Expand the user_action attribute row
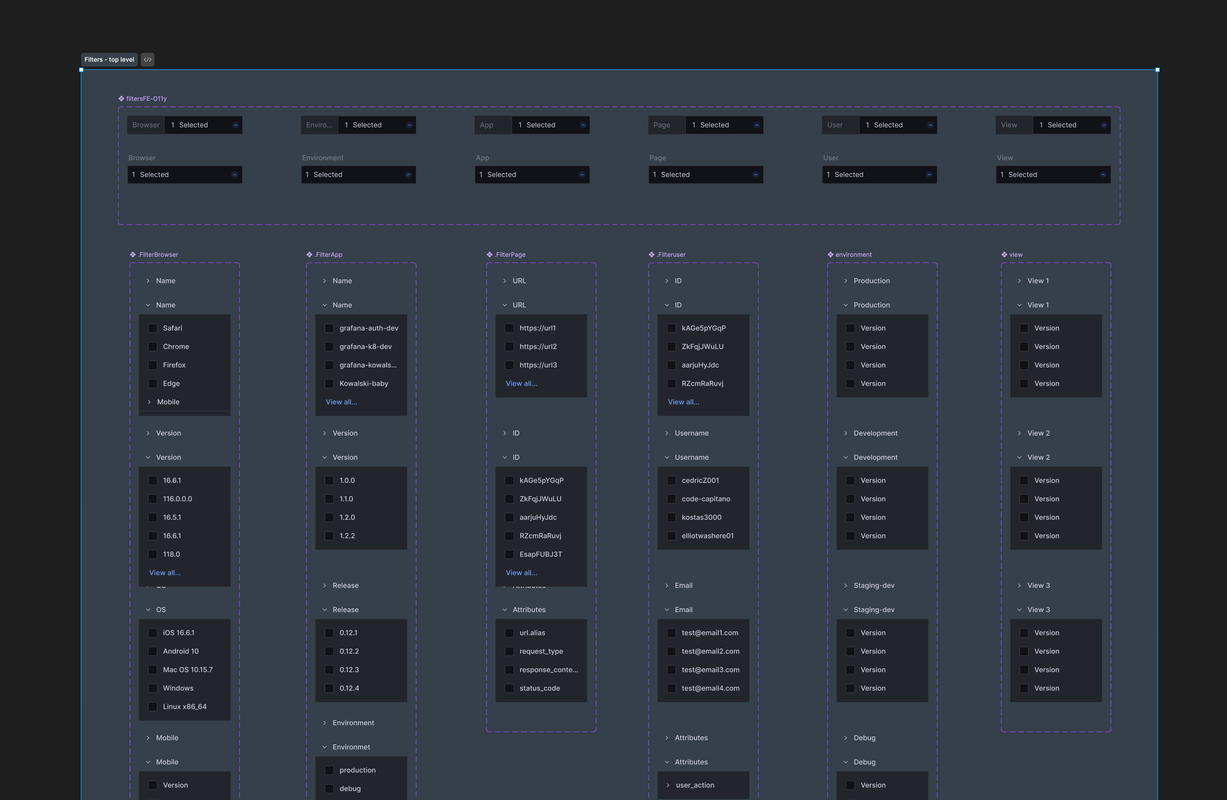This screenshot has height=800, width=1227. 668,785
